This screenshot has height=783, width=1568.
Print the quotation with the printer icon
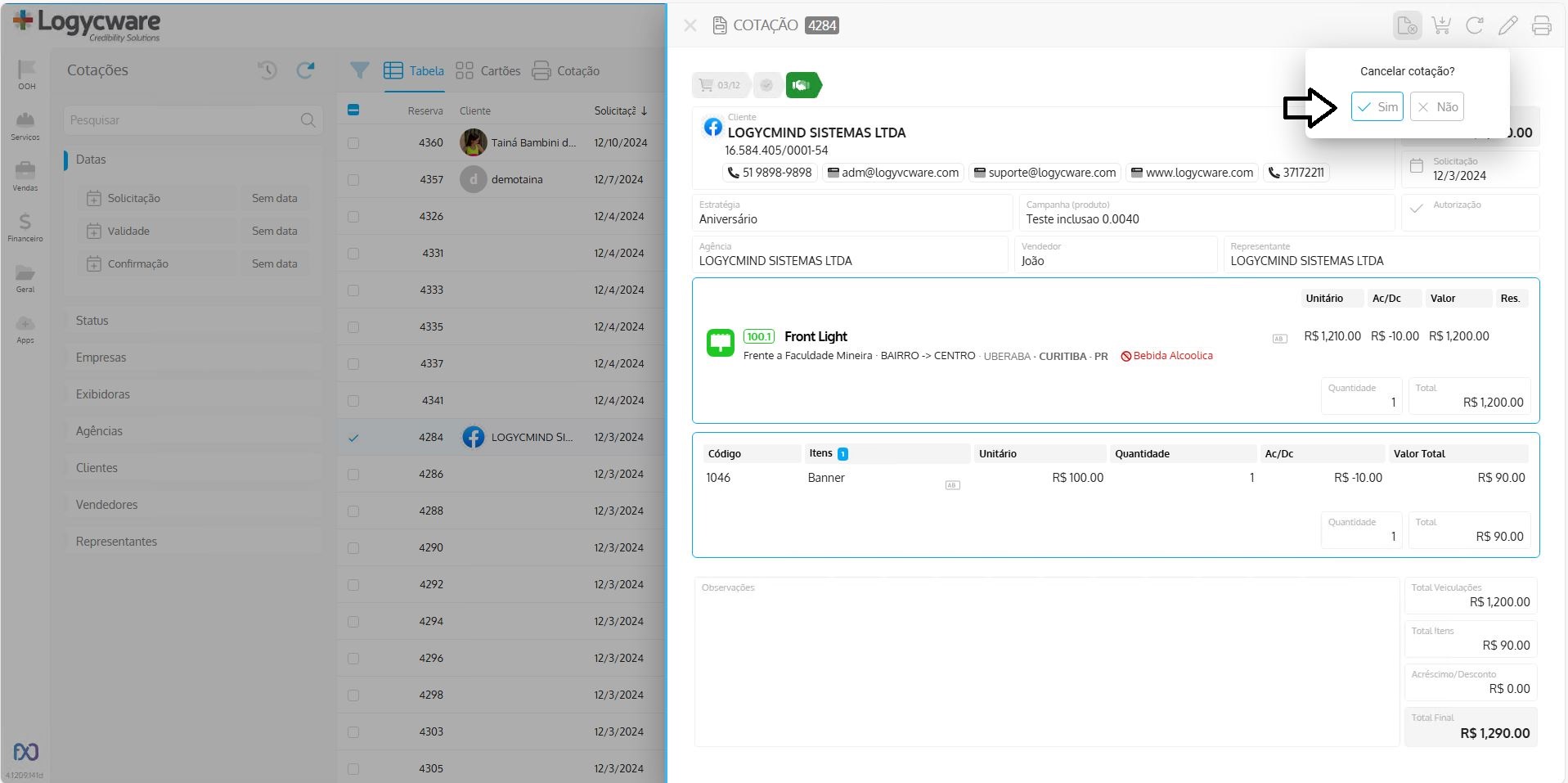point(1541,25)
